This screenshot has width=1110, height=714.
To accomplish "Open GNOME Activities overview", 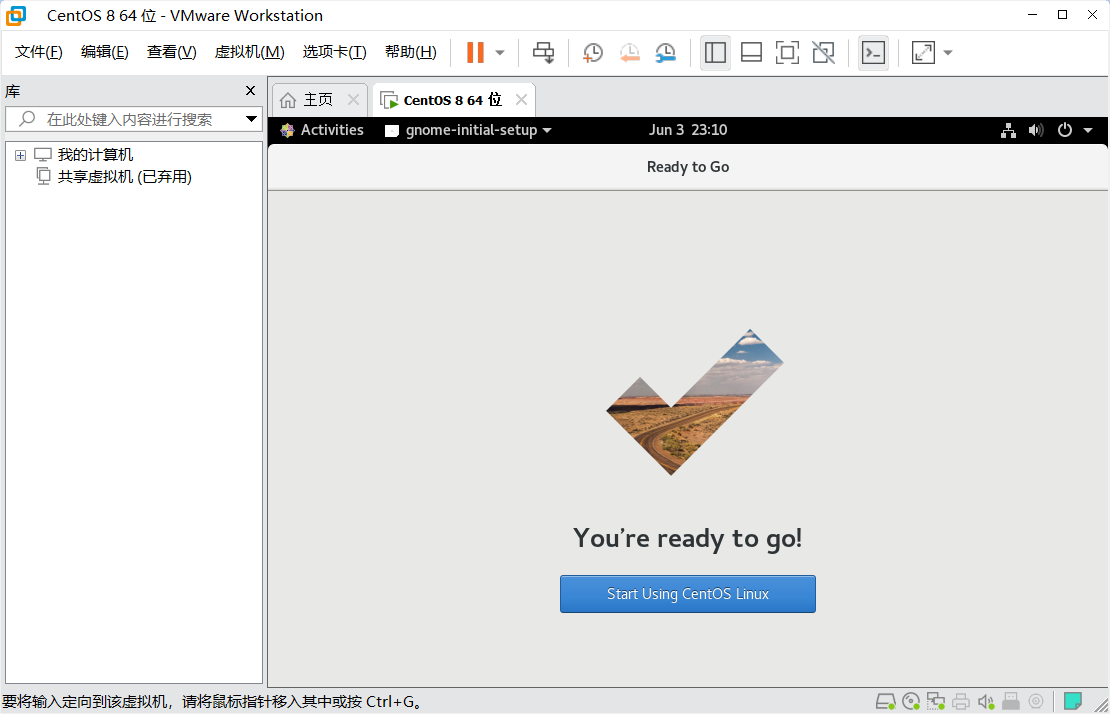I will pos(322,130).
